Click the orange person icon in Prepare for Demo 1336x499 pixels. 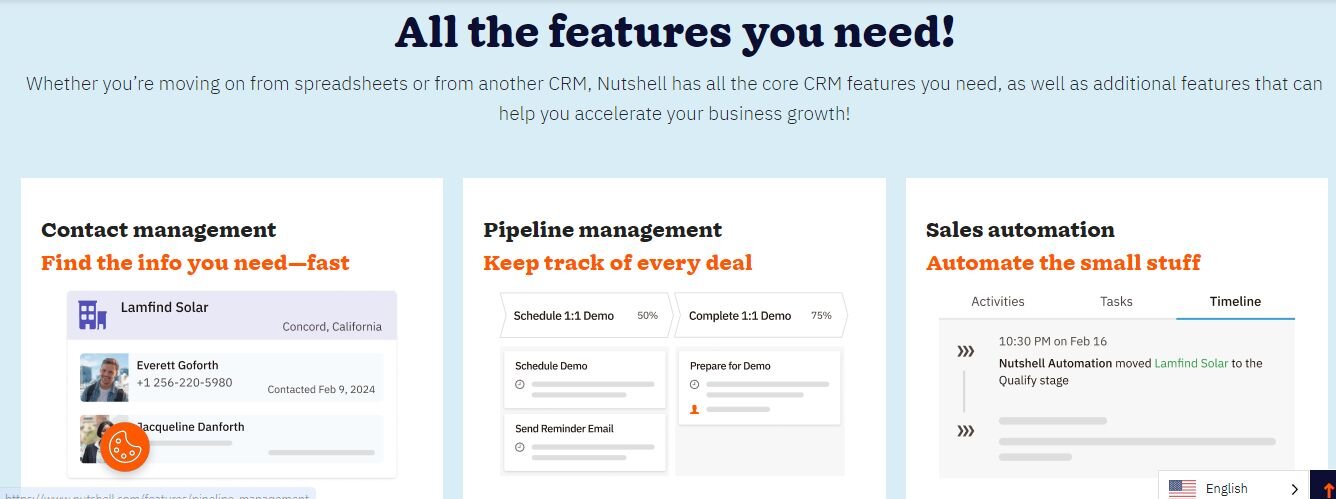tap(694, 409)
